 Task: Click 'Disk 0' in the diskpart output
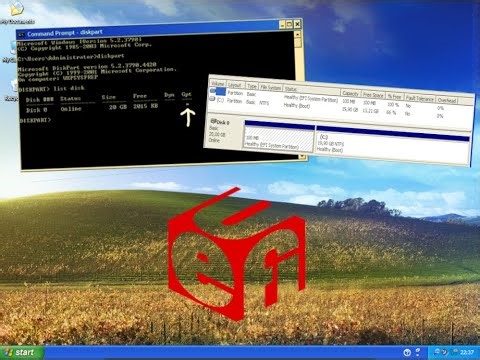click(x=37, y=110)
